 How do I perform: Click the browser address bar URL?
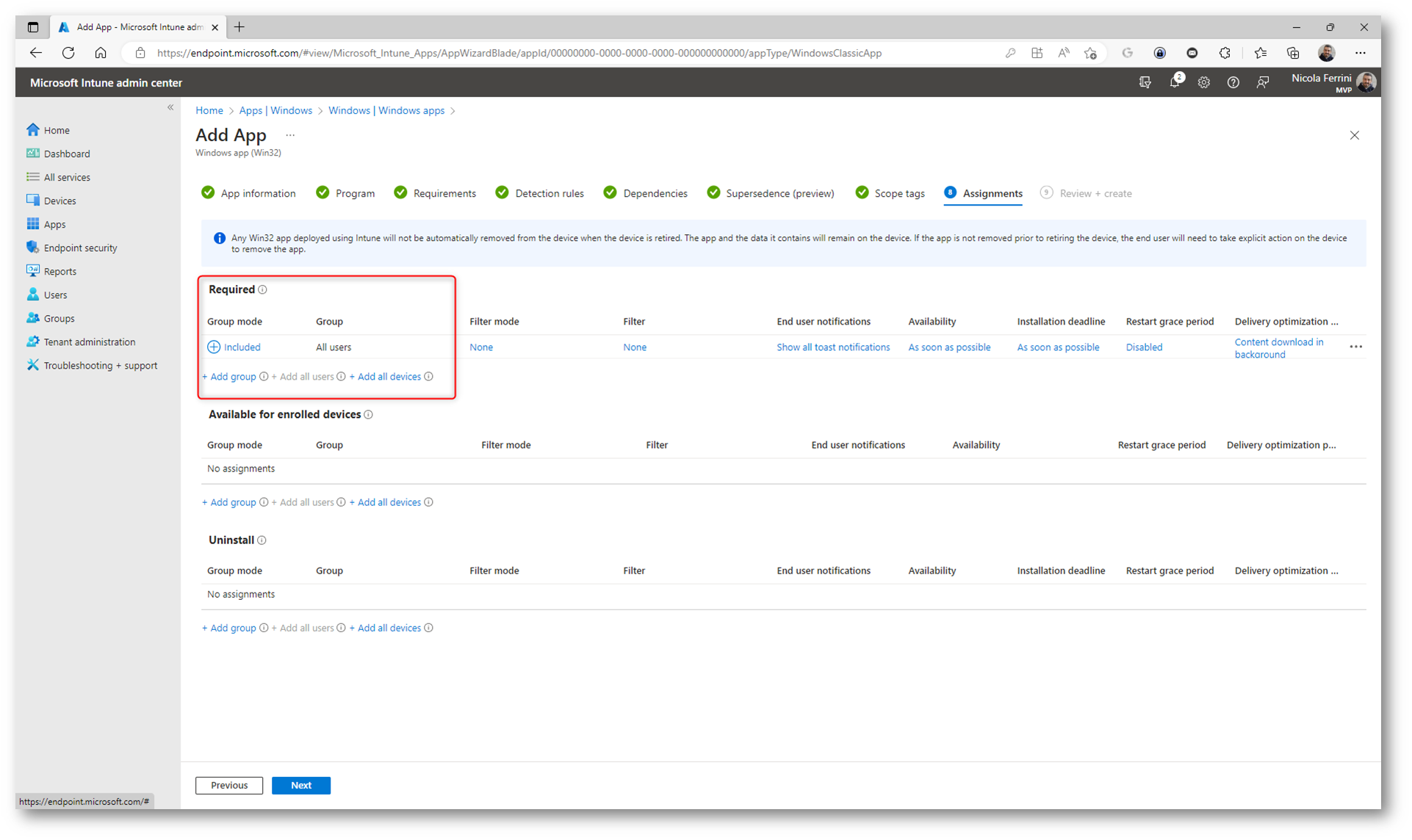519,53
